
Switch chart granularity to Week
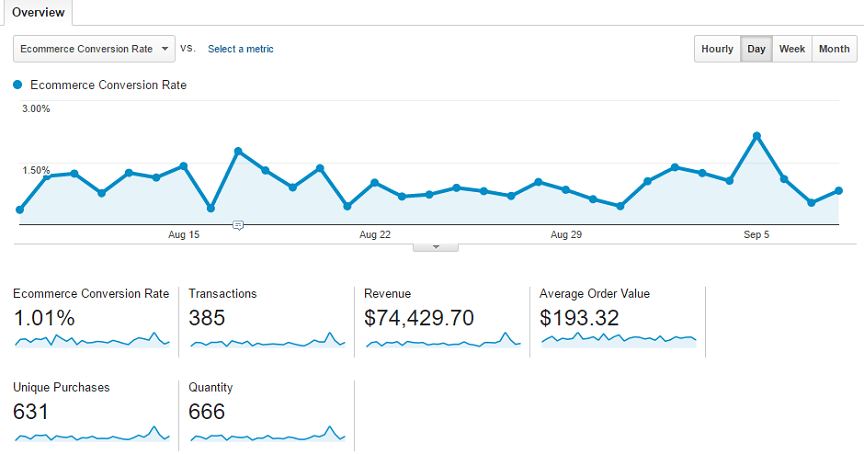(x=792, y=49)
